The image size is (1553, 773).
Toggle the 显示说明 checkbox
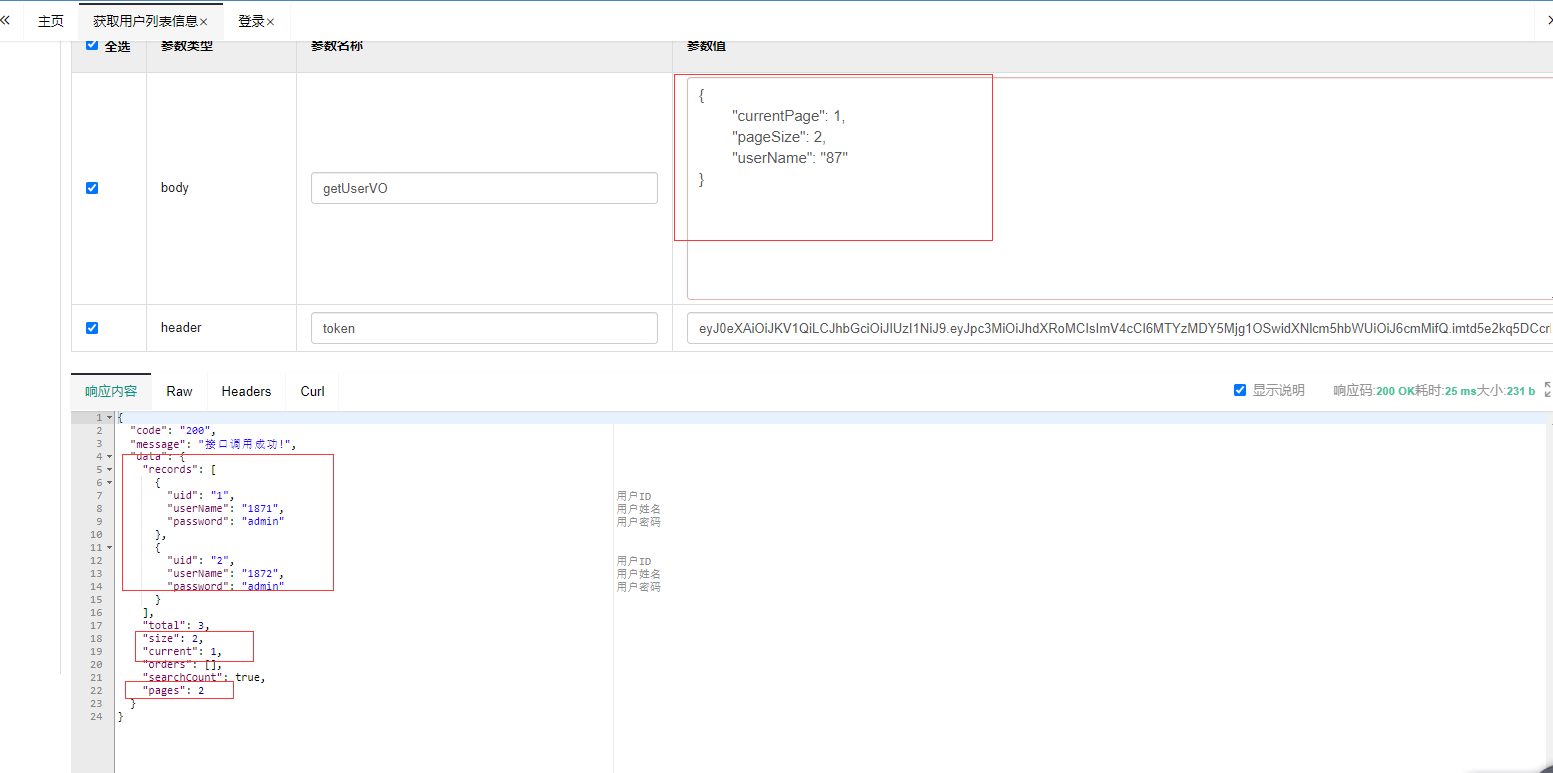coord(1240,390)
